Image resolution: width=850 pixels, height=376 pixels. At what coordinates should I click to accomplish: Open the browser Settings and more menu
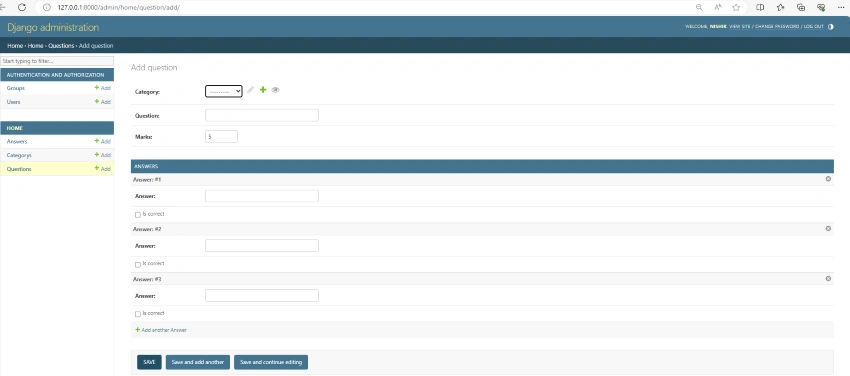841,7
